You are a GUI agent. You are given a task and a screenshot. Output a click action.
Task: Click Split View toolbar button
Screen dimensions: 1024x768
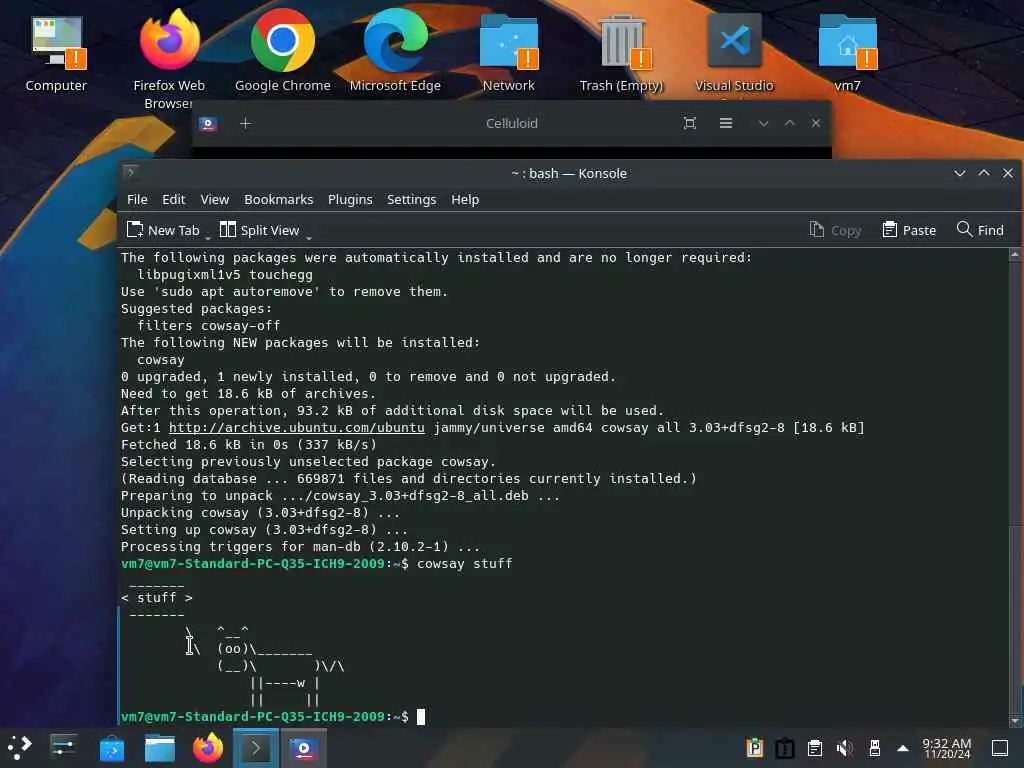259,230
